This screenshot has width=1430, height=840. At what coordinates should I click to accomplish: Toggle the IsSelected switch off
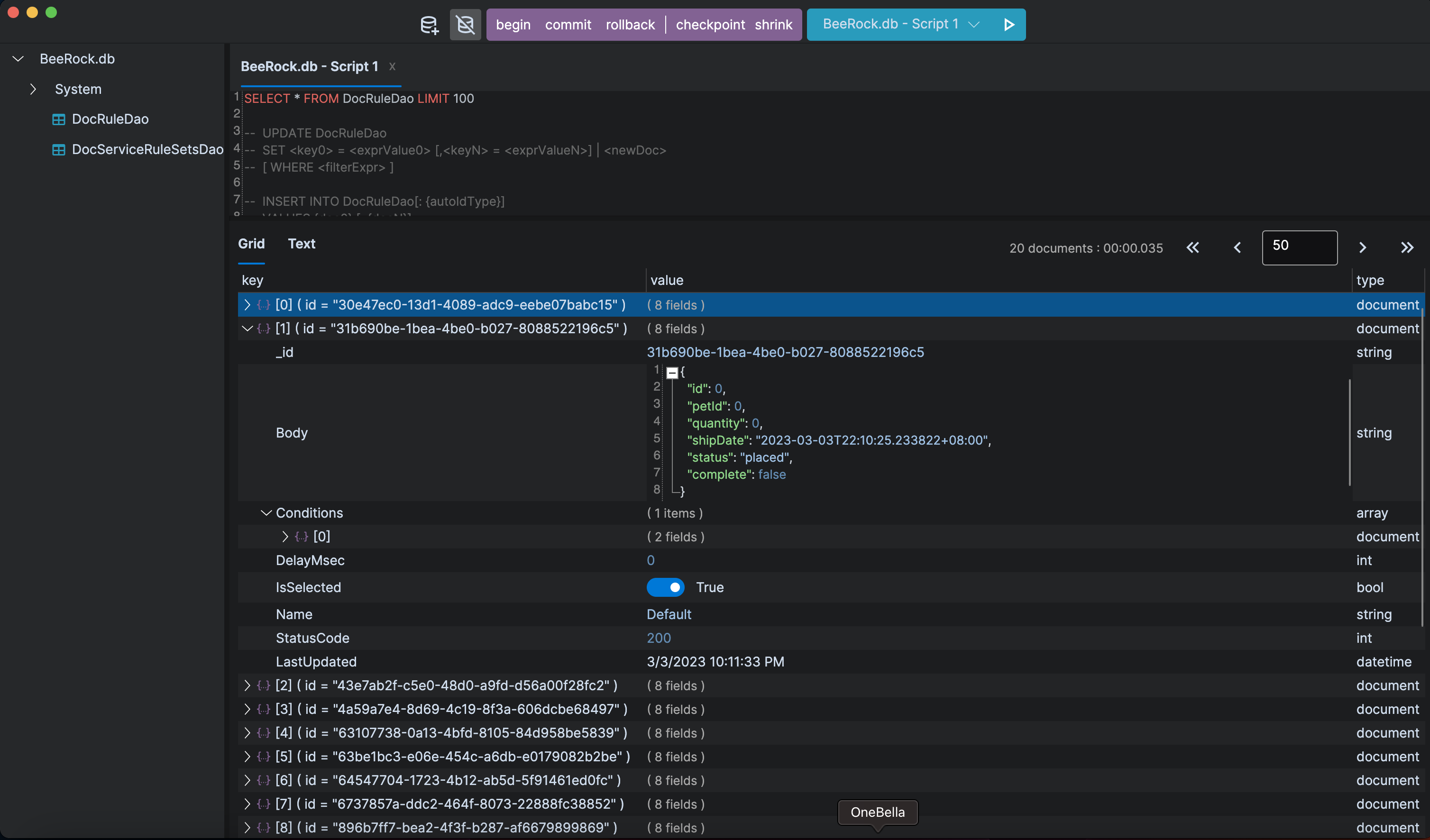click(x=665, y=587)
